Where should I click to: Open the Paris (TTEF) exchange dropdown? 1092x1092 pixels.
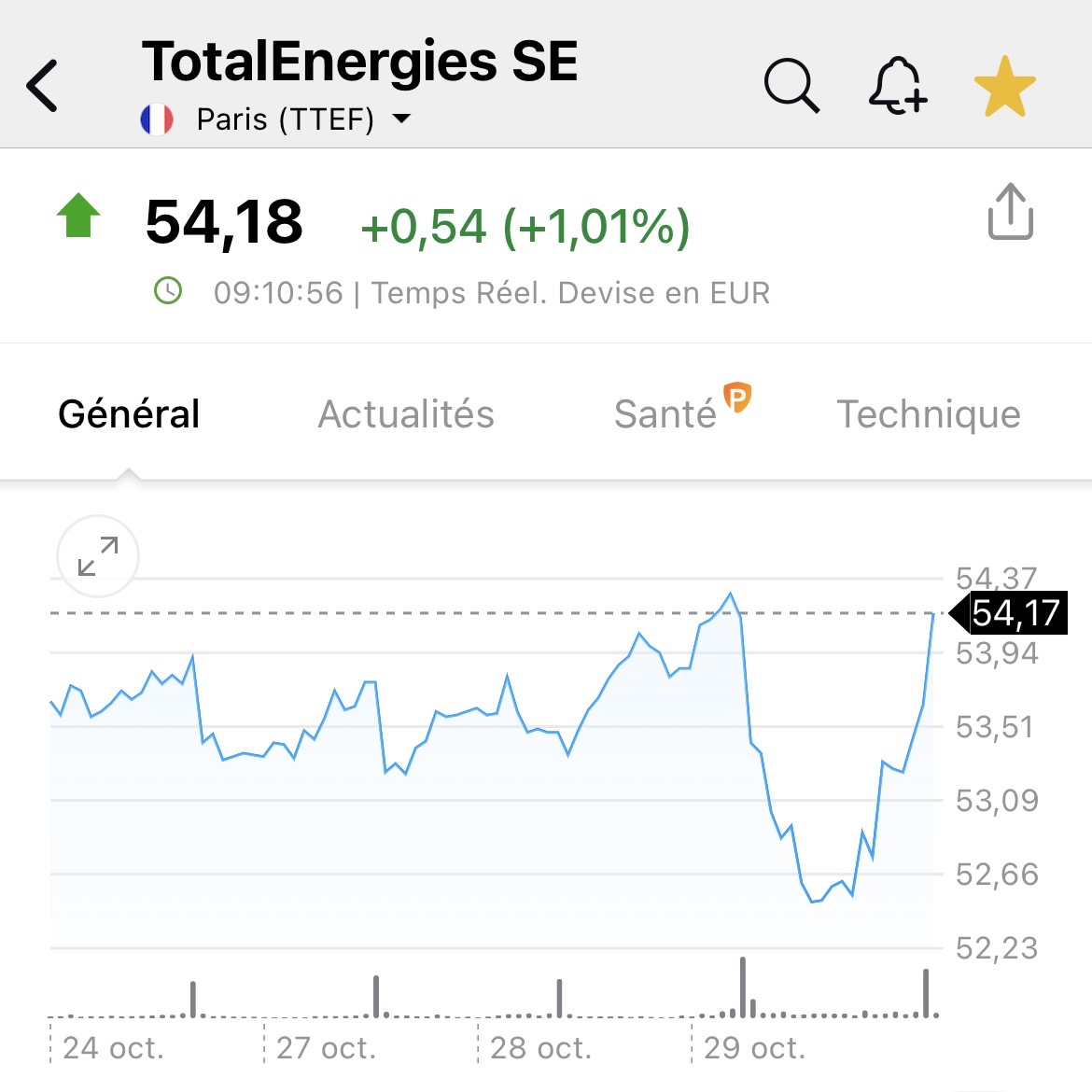click(x=402, y=119)
